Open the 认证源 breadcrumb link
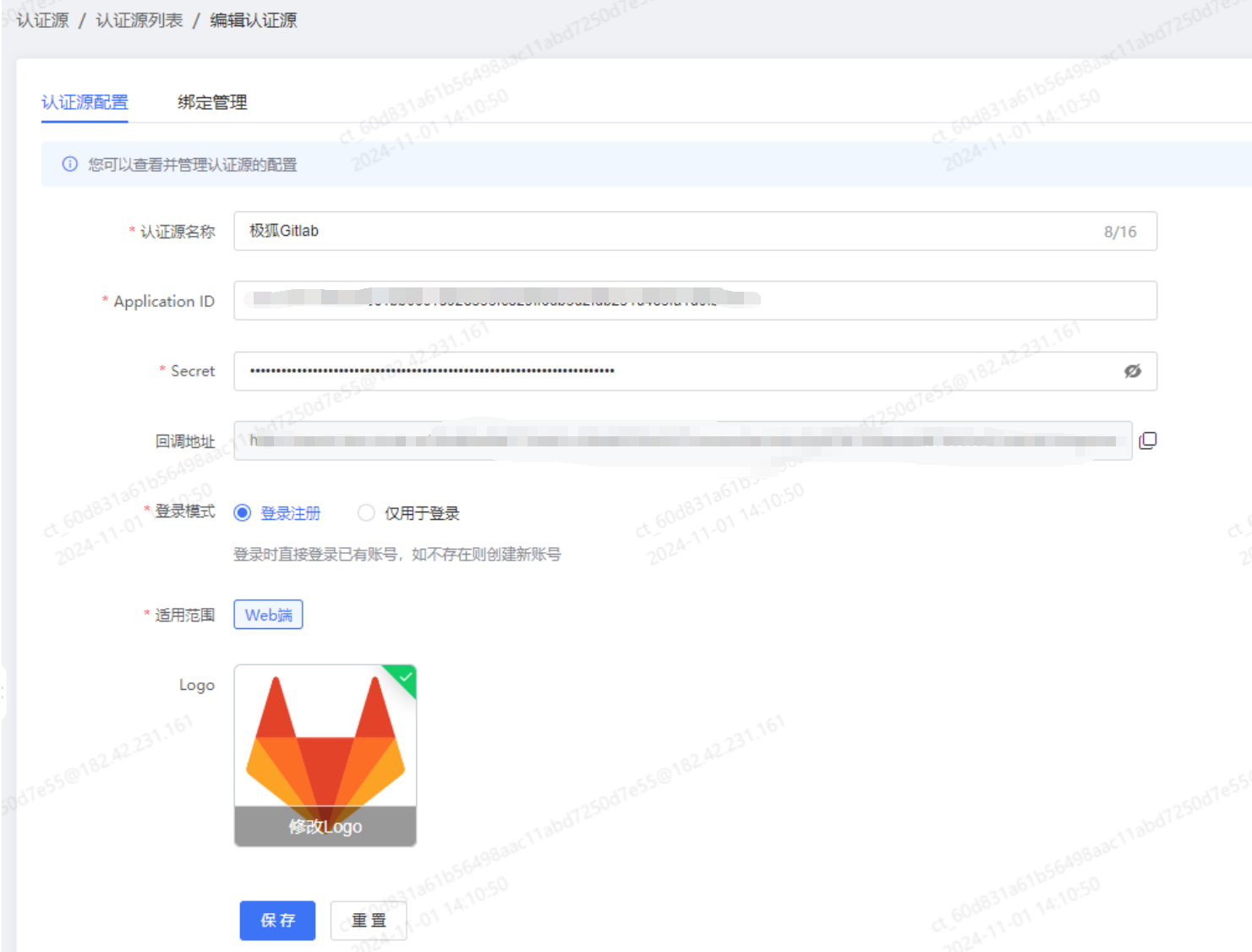The height and width of the screenshot is (952, 1252). coord(42,20)
